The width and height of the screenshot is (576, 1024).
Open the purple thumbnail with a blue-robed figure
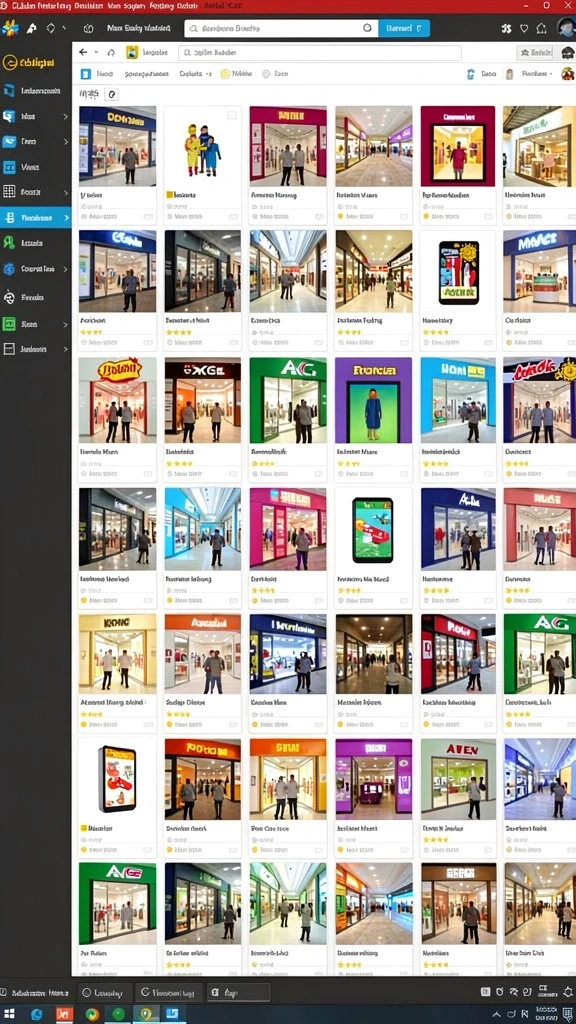tap(374, 400)
